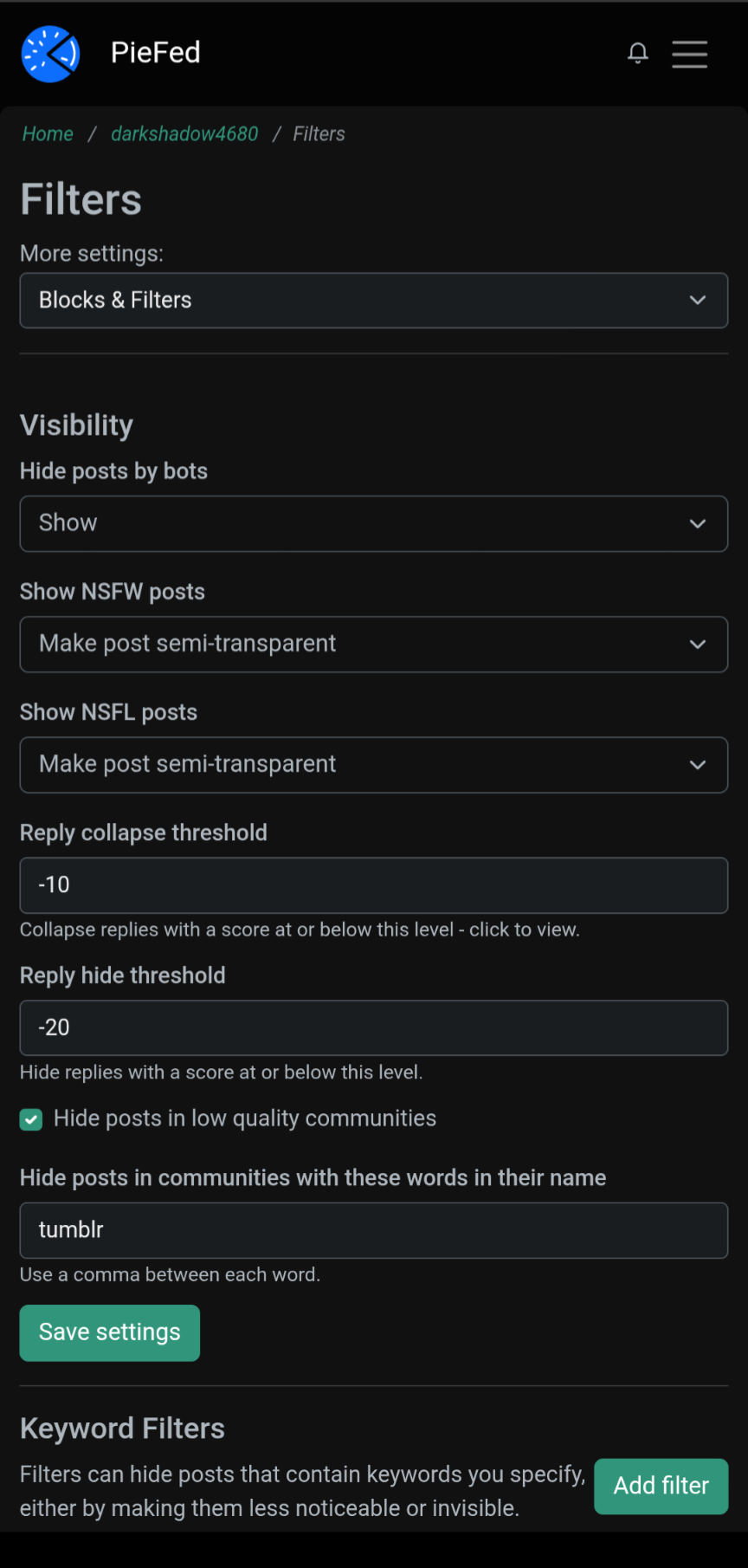The height and width of the screenshot is (1568, 748).
Task: Open the Show NSFL posts dropdown
Action: [374, 764]
